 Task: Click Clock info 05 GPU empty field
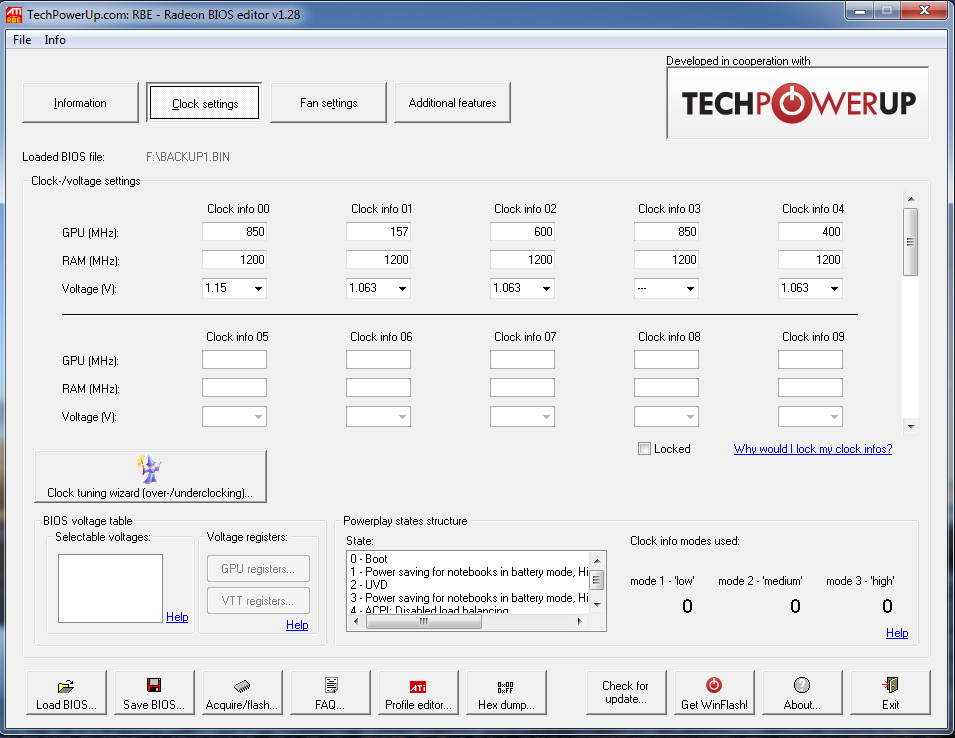point(234,359)
